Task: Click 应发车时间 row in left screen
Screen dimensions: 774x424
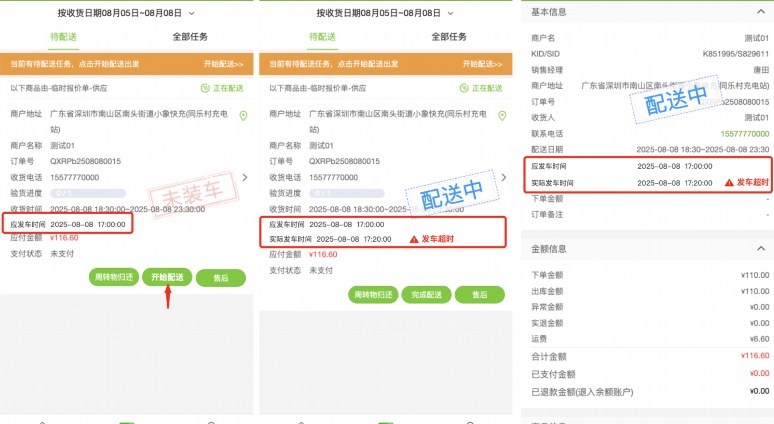Action: [68, 224]
